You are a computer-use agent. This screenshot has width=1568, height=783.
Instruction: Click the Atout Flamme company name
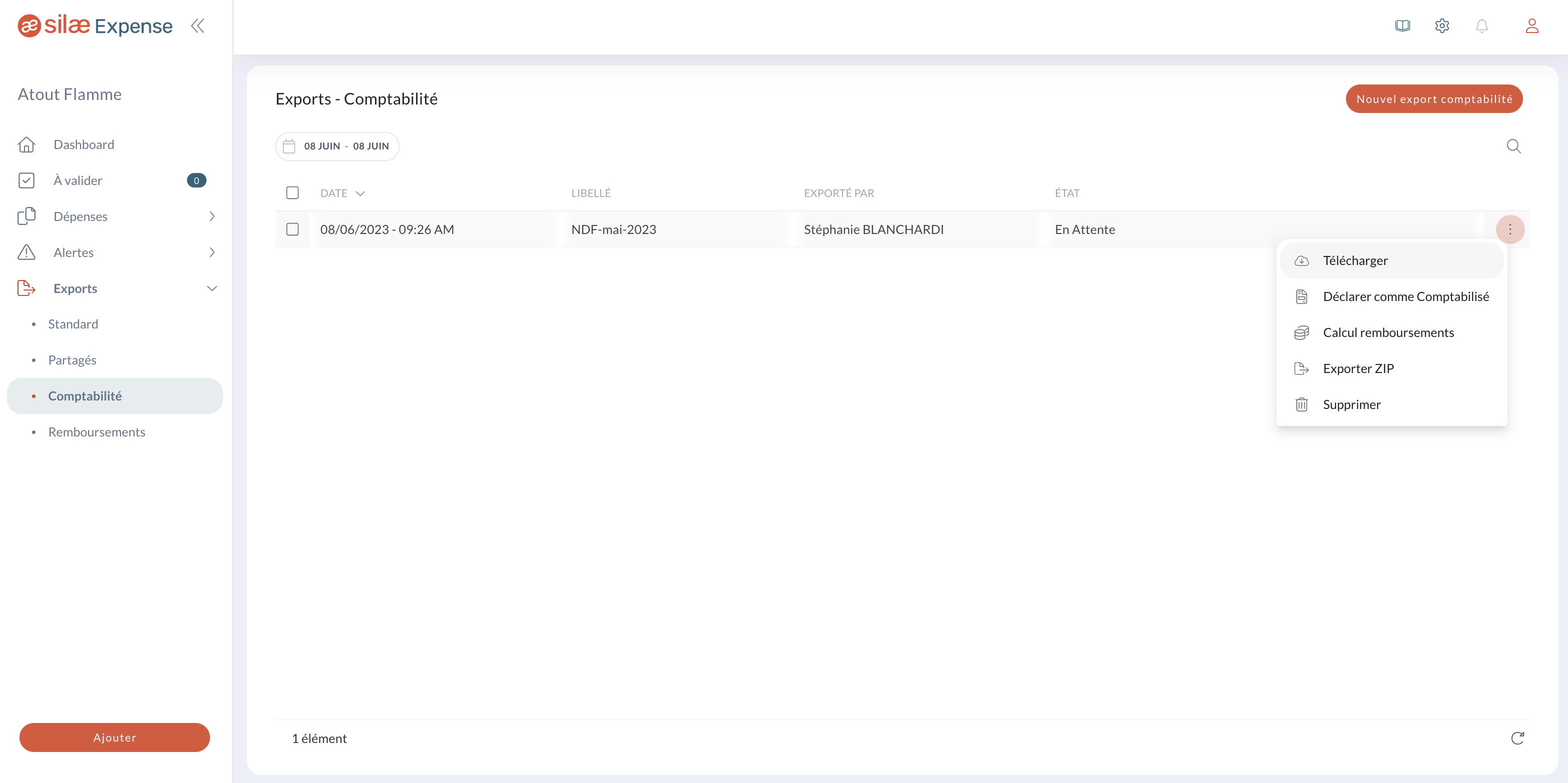69,94
